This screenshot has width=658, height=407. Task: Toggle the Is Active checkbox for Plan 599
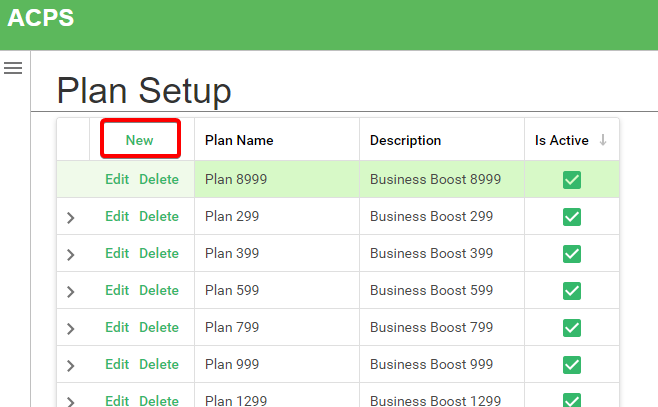(572, 291)
